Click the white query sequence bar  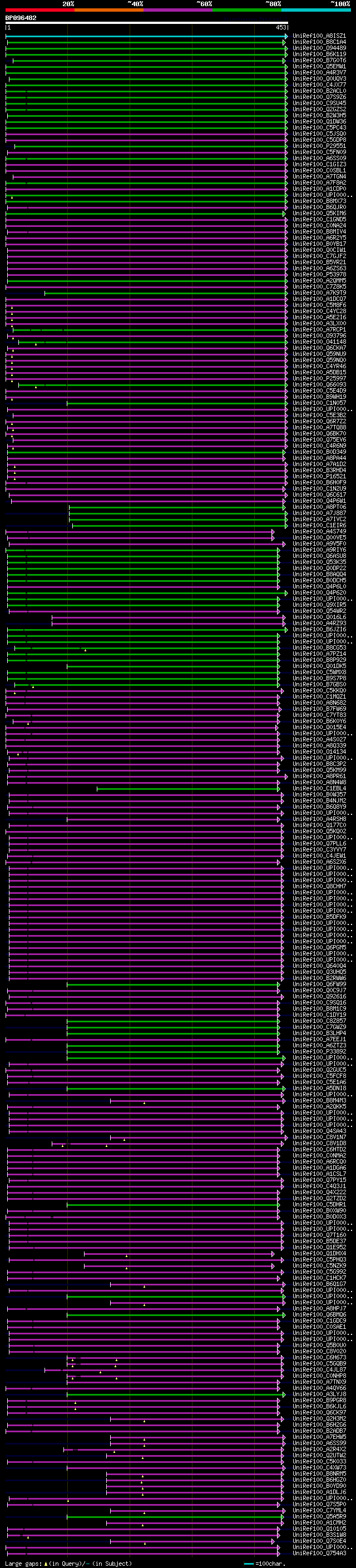pos(147,23)
